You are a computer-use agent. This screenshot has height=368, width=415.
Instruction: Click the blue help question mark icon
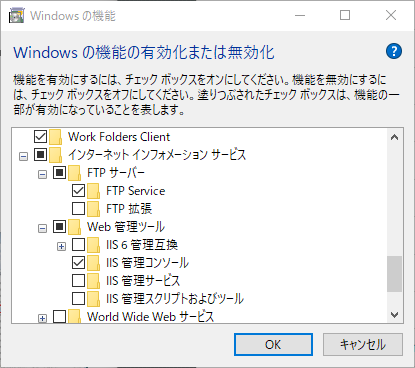(394, 51)
